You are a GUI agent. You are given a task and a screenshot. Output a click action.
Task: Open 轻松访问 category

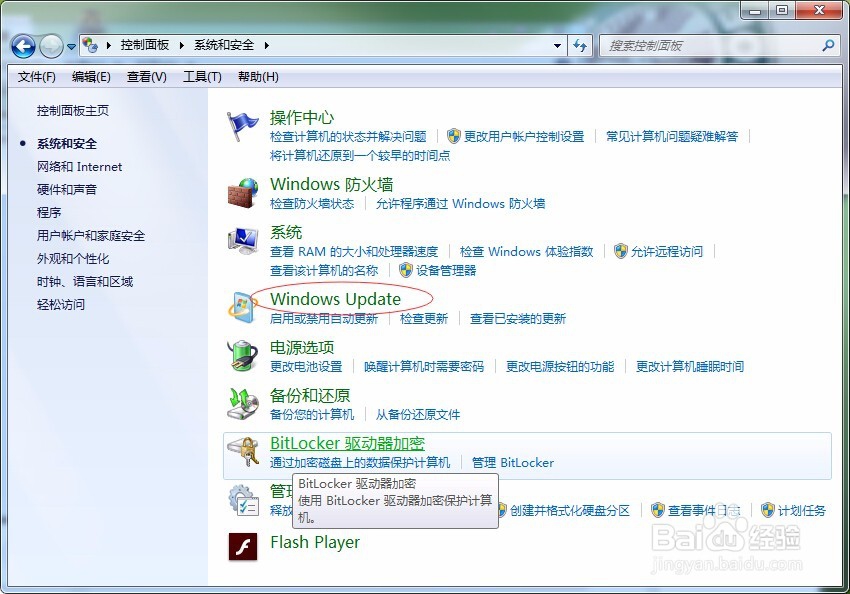(x=61, y=304)
